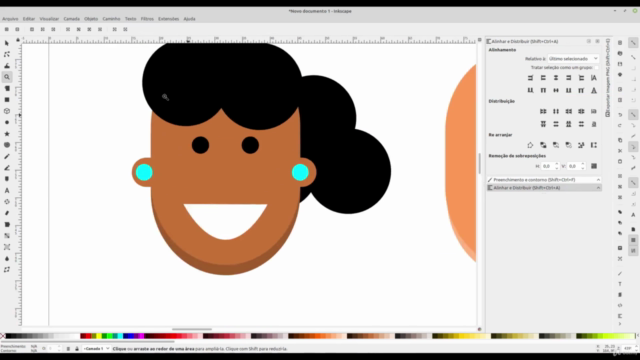Select the Text tool
Viewport: 640px width, 360px height.
pos(7,190)
